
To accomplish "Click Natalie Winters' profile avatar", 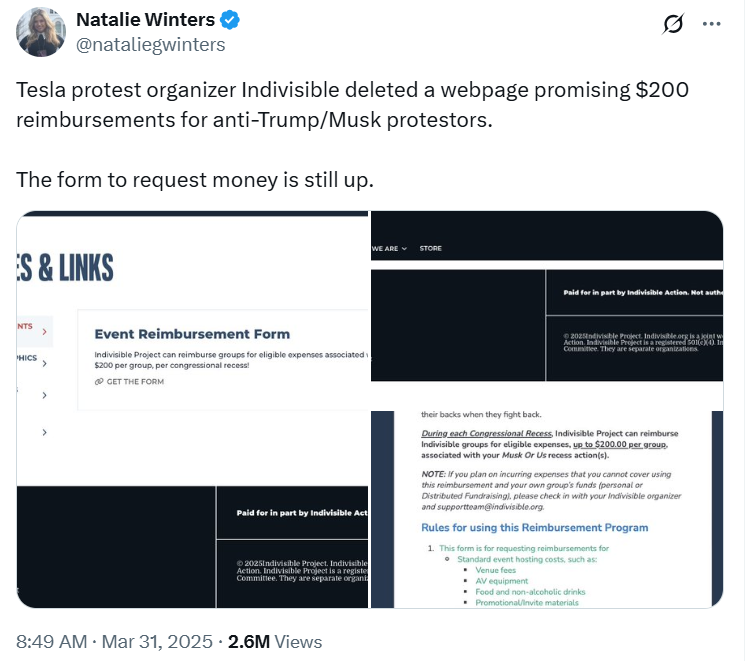I will (42, 33).
